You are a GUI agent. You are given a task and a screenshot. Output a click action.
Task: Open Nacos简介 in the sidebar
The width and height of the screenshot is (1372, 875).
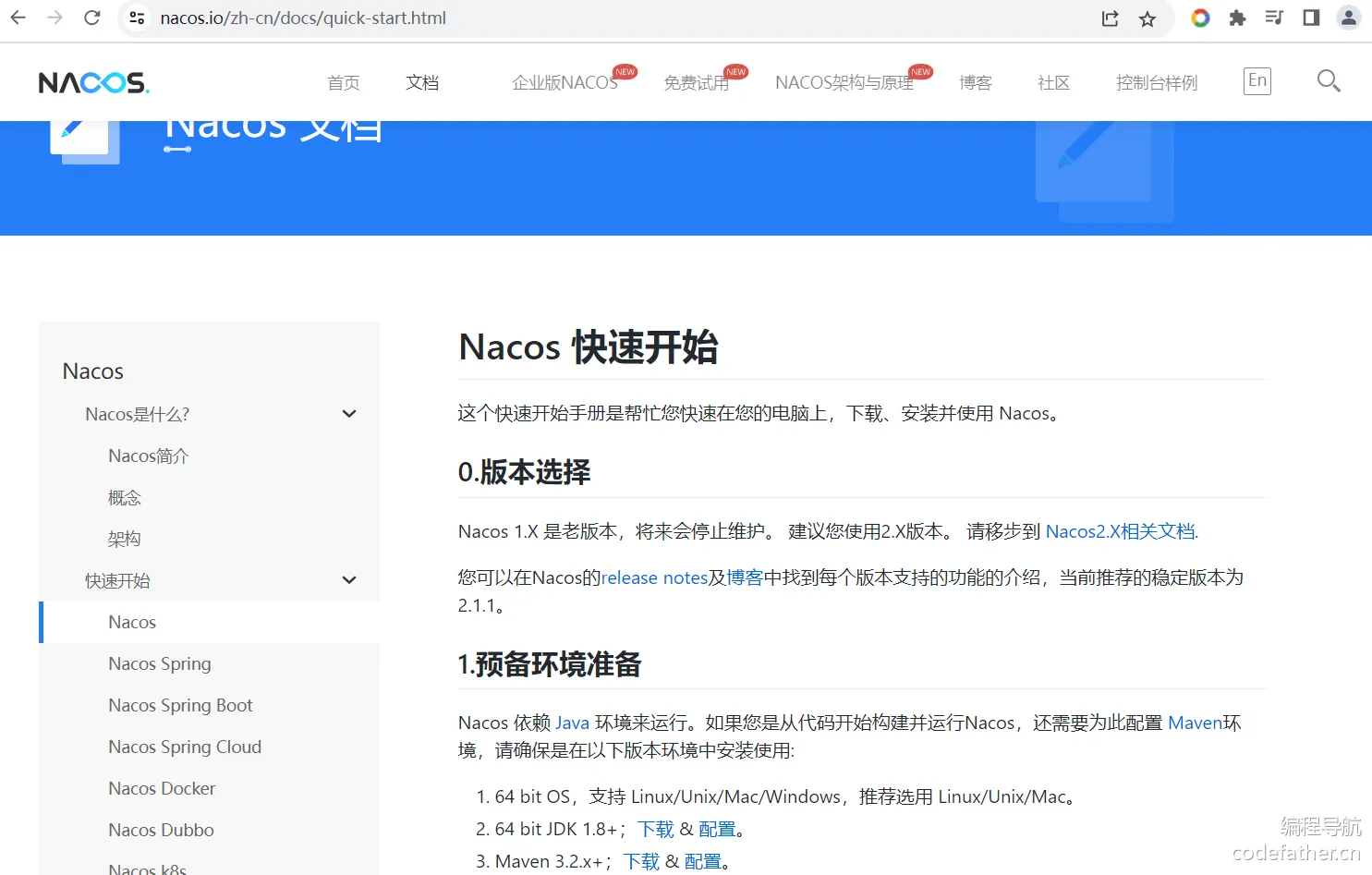[x=149, y=456]
